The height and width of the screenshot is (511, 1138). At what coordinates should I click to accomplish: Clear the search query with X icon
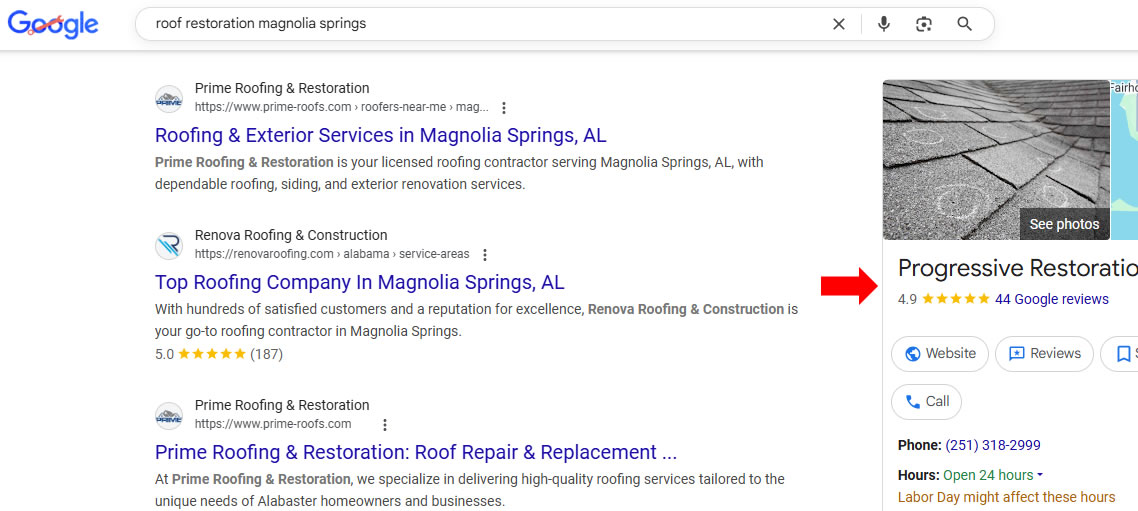(839, 24)
